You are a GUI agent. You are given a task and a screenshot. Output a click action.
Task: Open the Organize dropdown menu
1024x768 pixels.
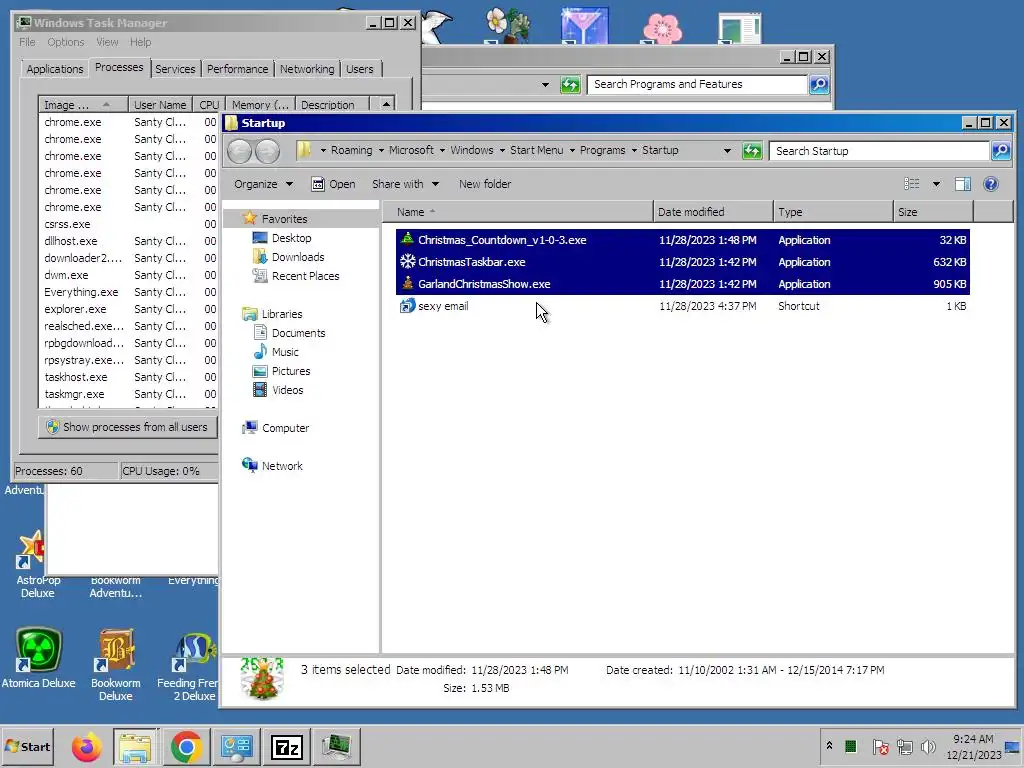[x=263, y=184]
